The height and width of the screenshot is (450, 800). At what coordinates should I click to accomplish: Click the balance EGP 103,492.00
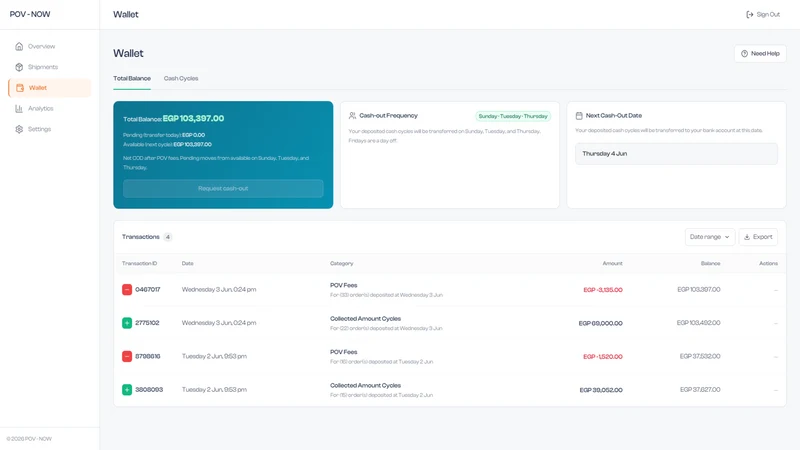pos(698,323)
